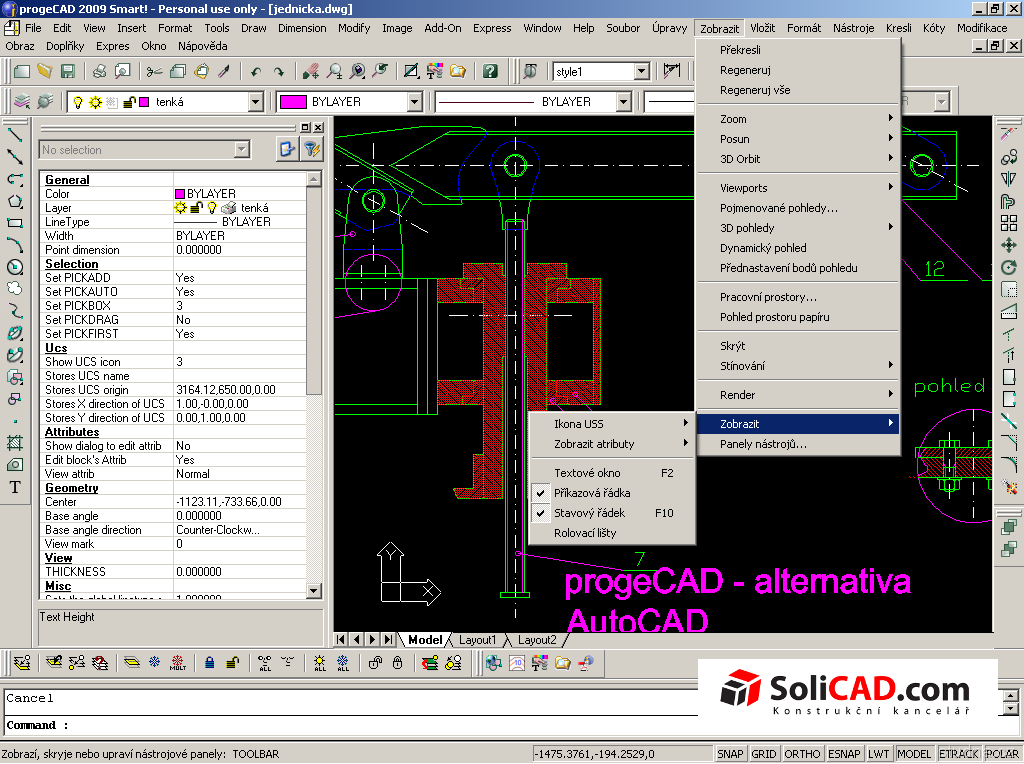The image size is (1024, 764).
Task: Click the Print icon in toolbar
Action: [x=99, y=71]
